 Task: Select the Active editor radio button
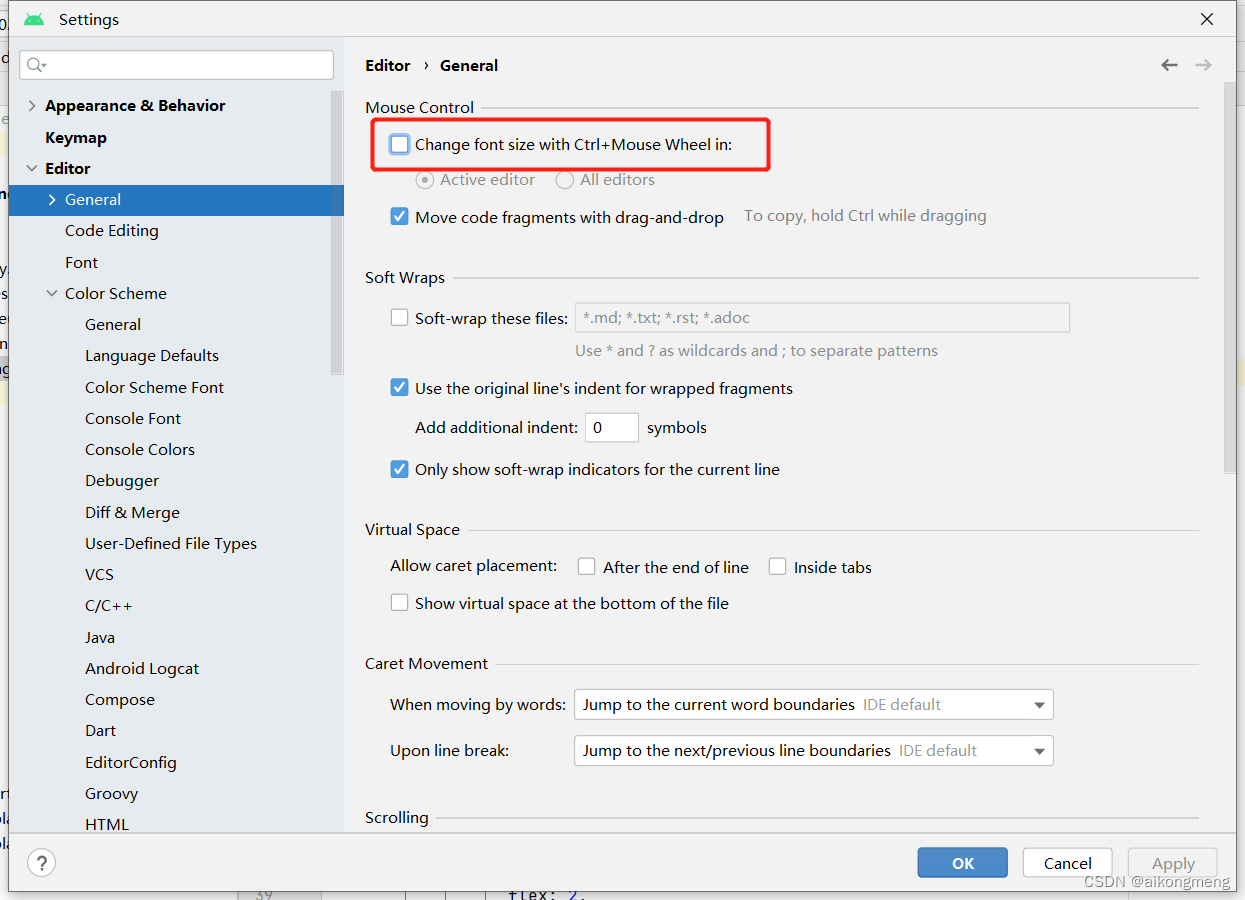[424, 180]
